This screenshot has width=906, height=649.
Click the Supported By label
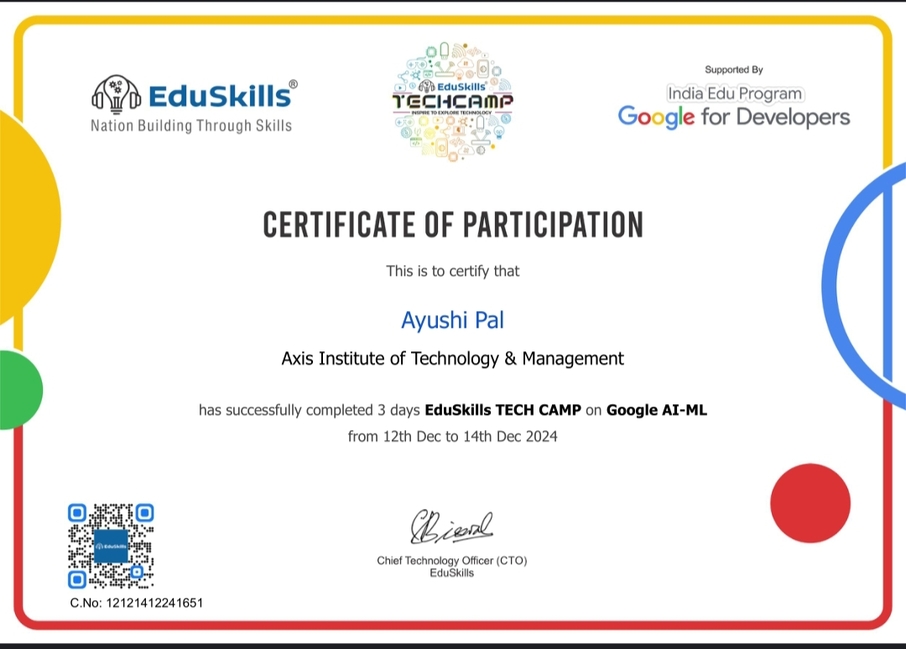(734, 70)
